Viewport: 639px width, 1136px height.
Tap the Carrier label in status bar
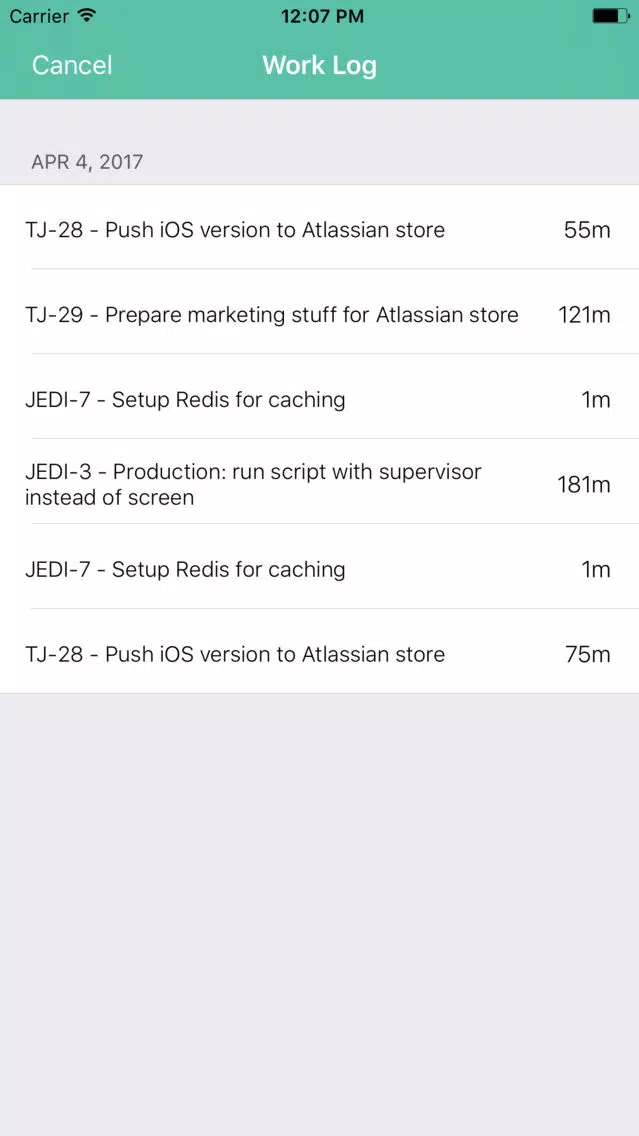pyautogui.click(x=39, y=16)
